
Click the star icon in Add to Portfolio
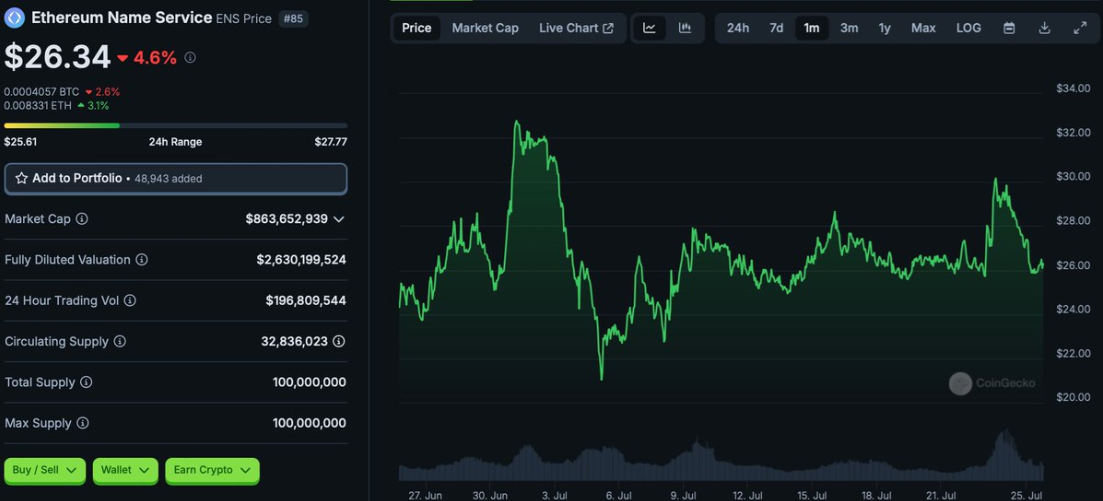point(22,178)
